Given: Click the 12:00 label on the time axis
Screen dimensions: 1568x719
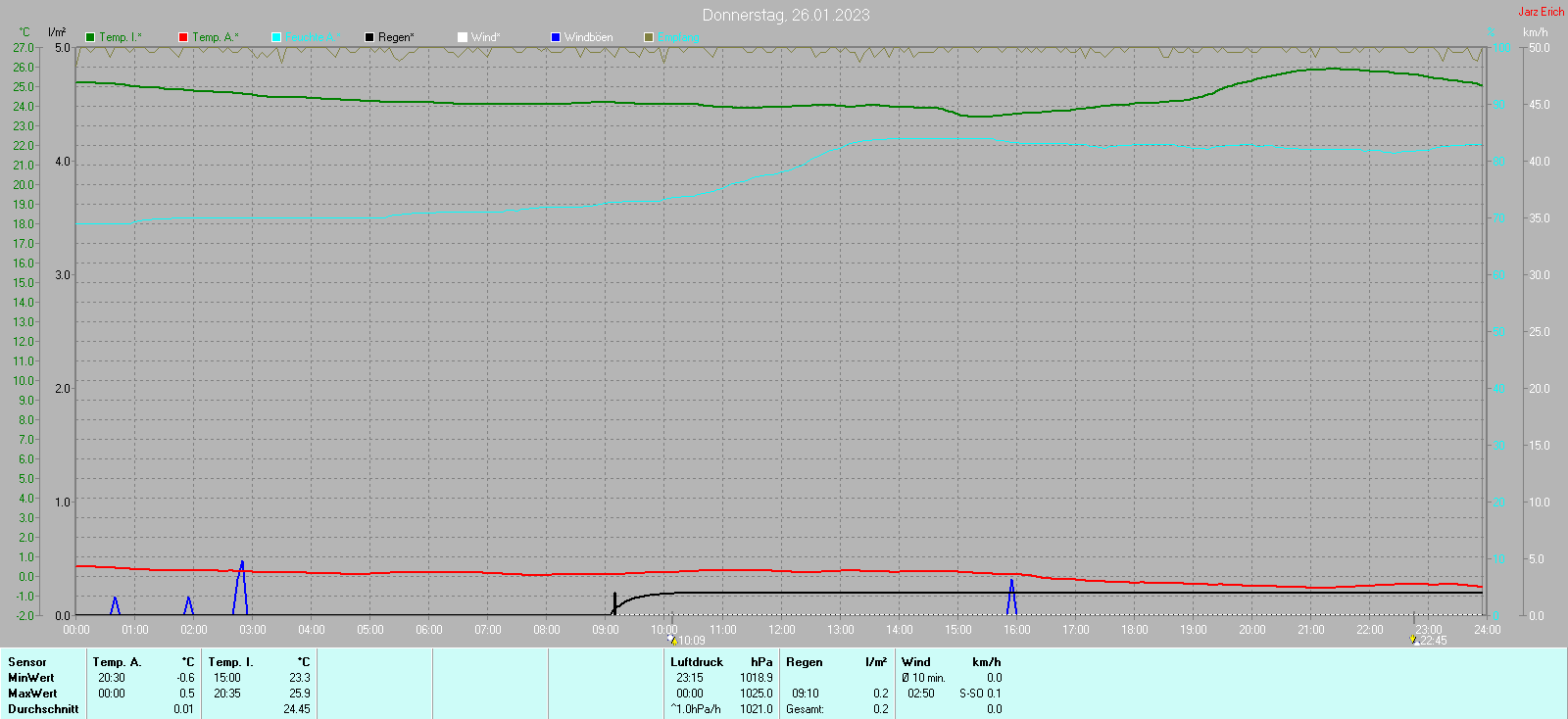Looking at the screenshot, I should point(781,630).
